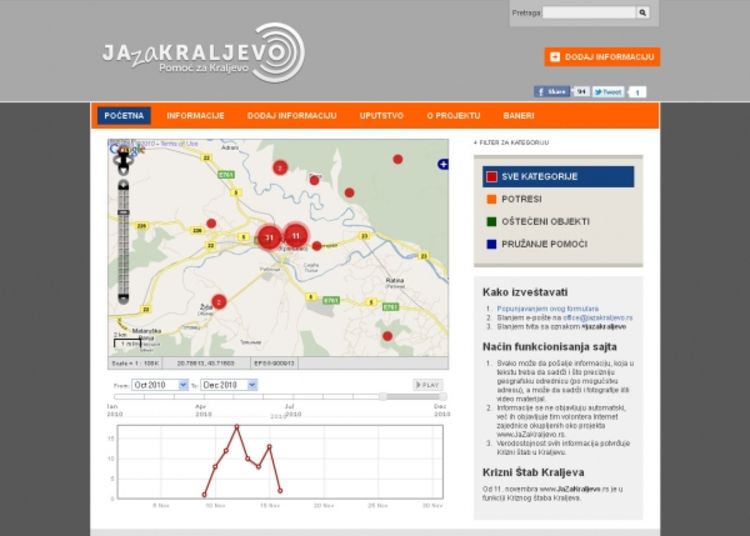Viewport: 750px width, 536px height.
Task: Open the cluster marker labeled 11
Action: pos(296,235)
